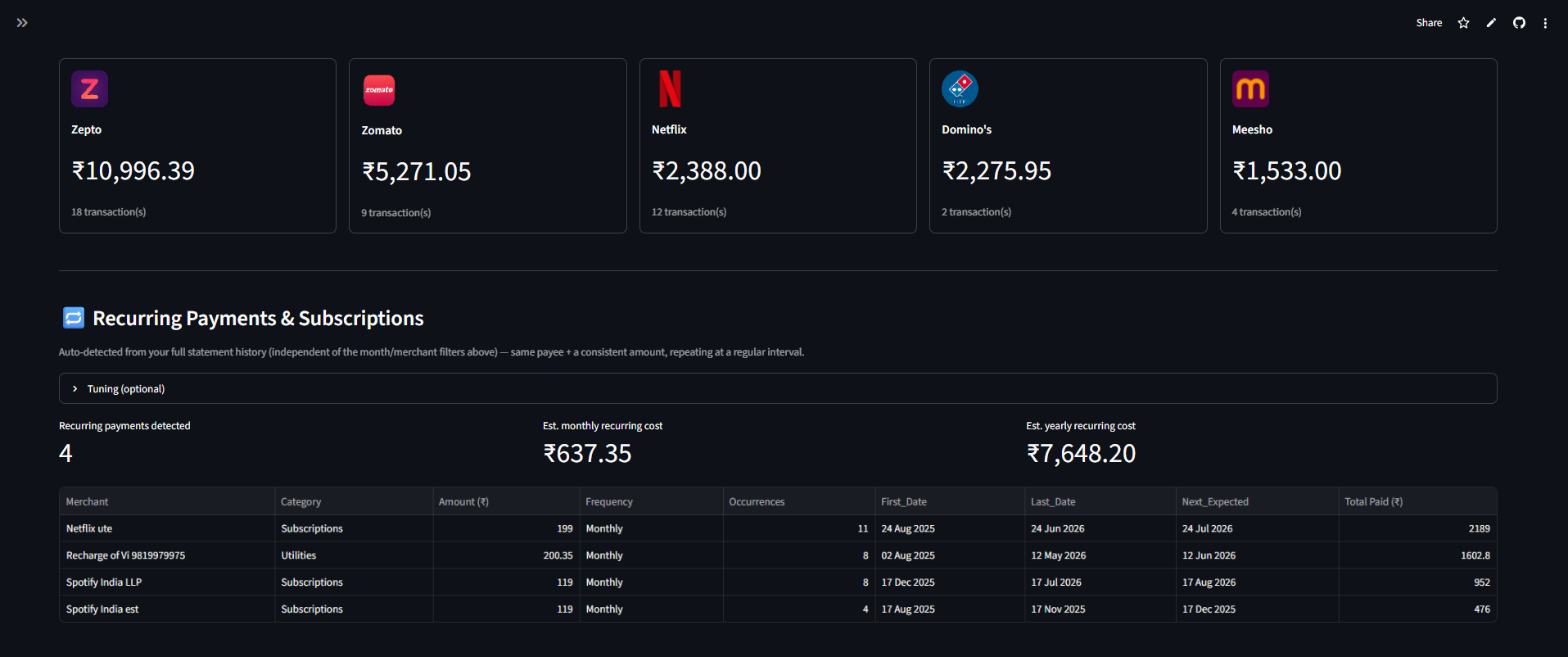Viewport: 1568px width, 657px height.
Task: Click the Domino's amount ₹2,275.95
Action: coord(996,170)
